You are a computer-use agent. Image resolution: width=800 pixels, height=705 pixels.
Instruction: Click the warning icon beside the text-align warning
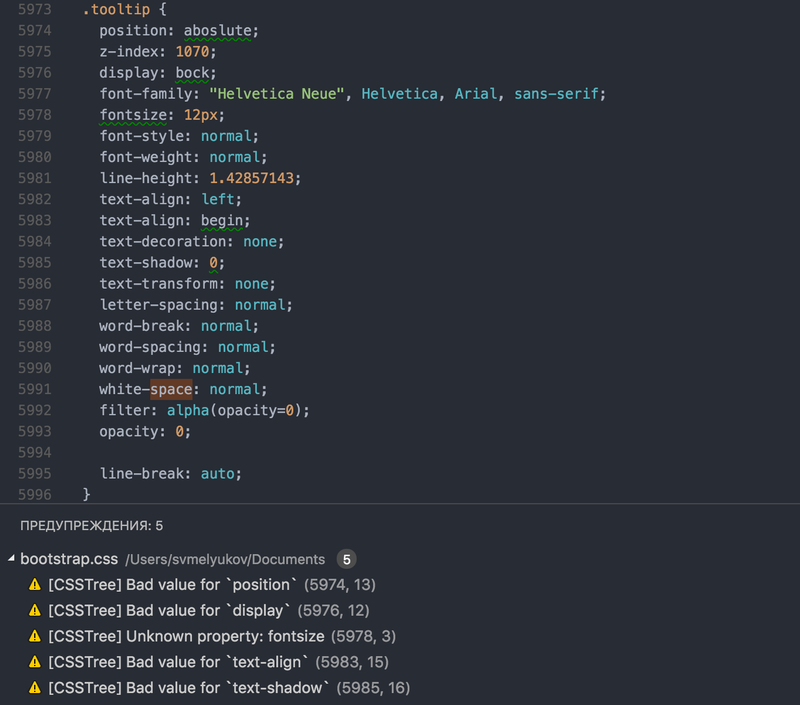point(35,662)
